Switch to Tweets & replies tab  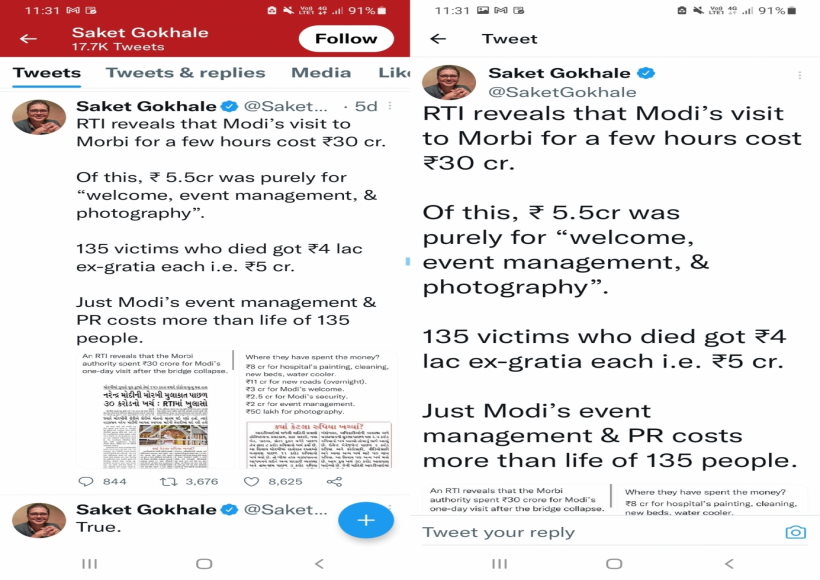(186, 73)
